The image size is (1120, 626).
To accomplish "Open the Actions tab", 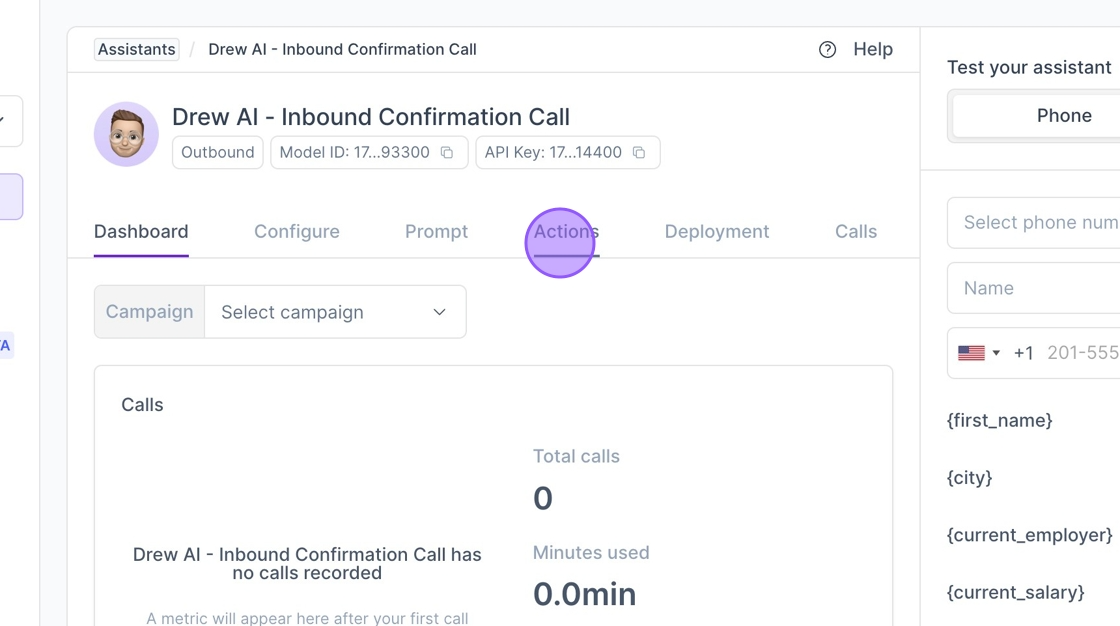I will [566, 232].
